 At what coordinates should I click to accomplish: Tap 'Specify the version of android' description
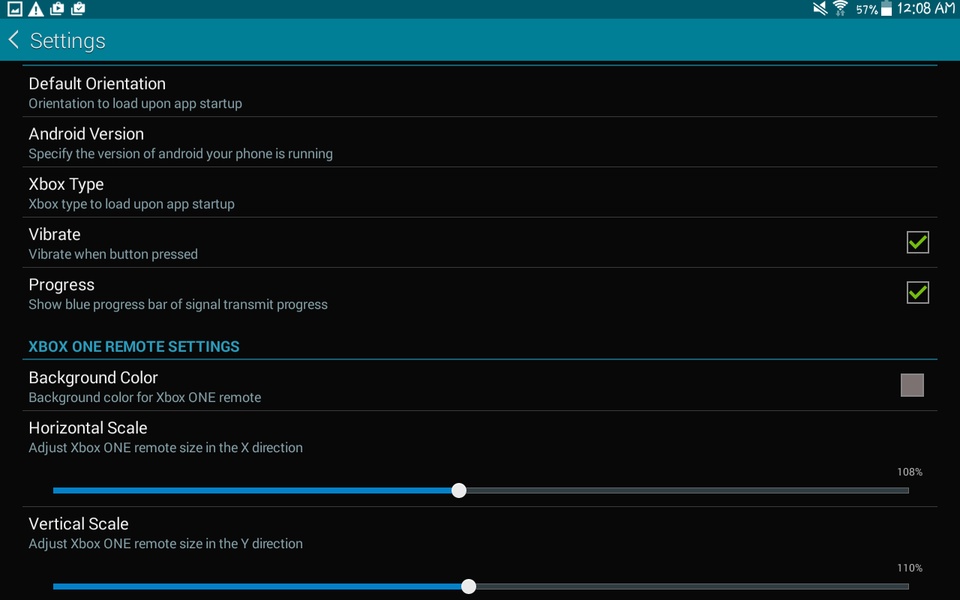[x=181, y=154]
